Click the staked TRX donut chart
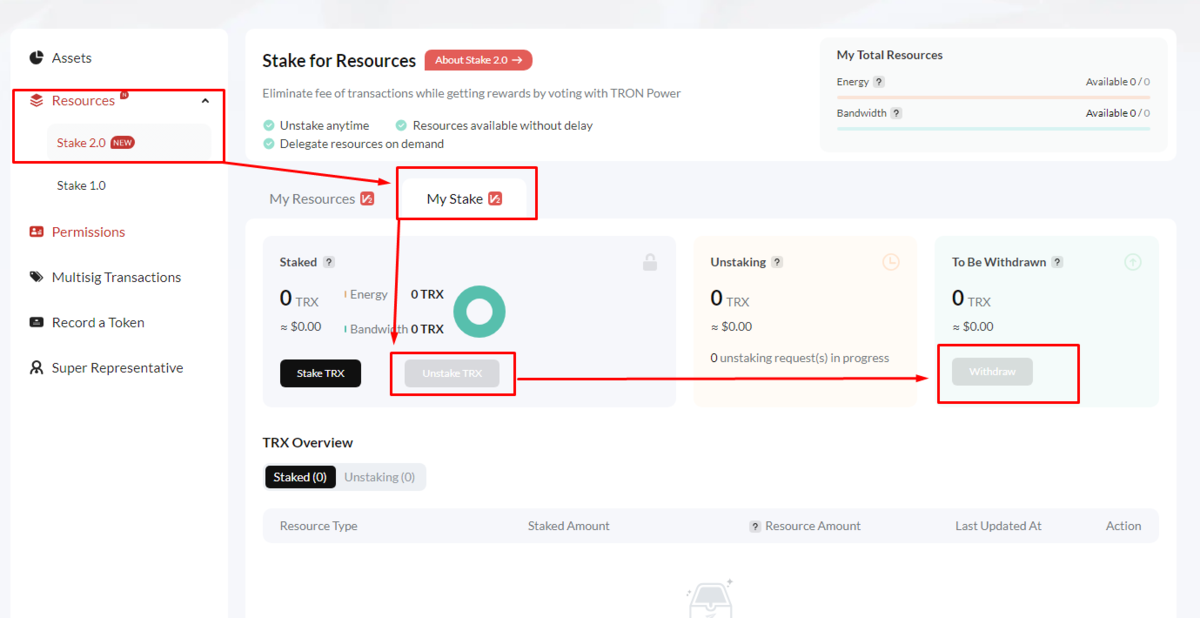This screenshot has height=618, width=1200. (479, 311)
